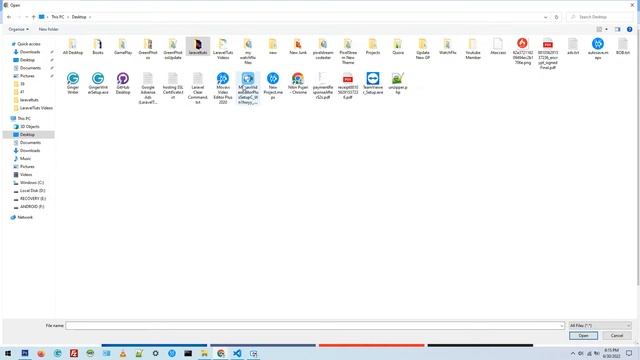Image resolution: width=640 pixels, height=360 pixels.
Task: Click the New folder button
Action: (x=49, y=29)
